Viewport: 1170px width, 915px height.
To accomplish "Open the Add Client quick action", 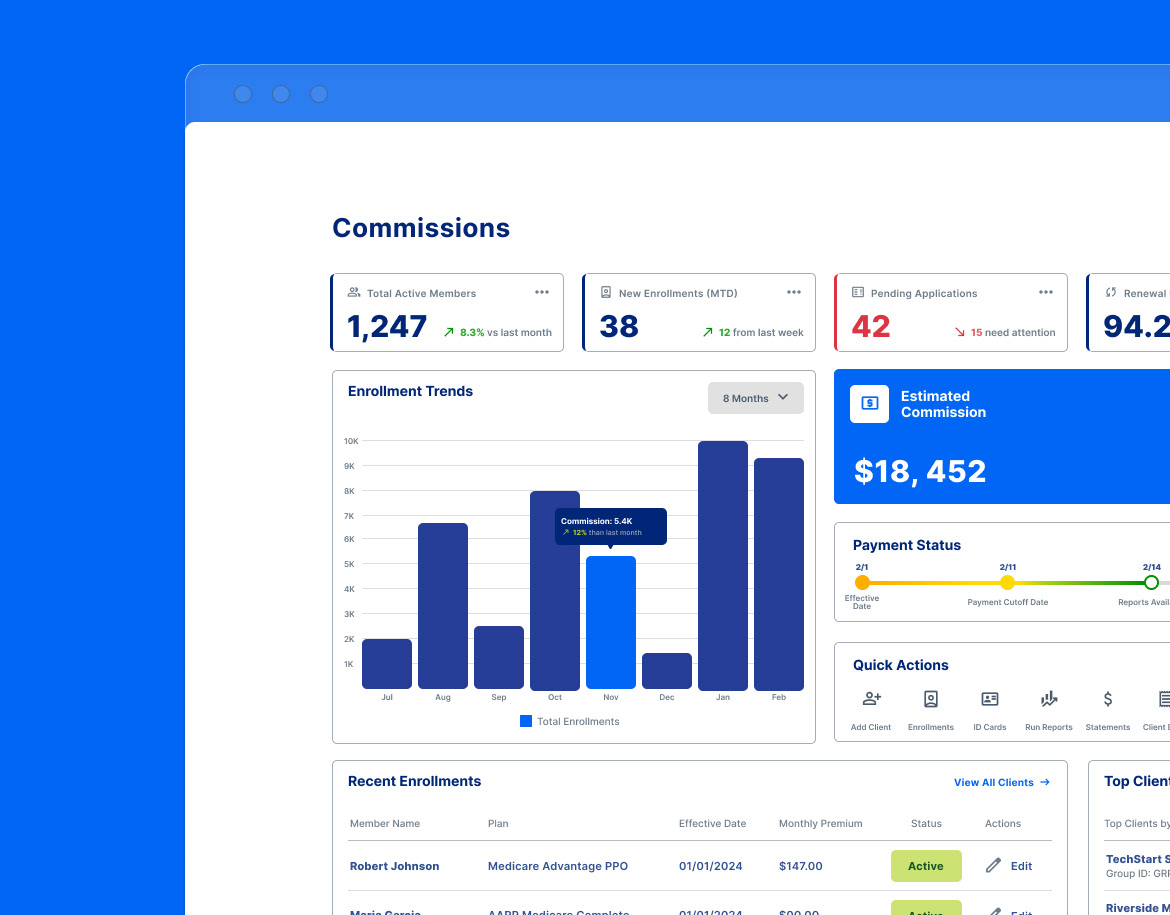I will point(871,709).
